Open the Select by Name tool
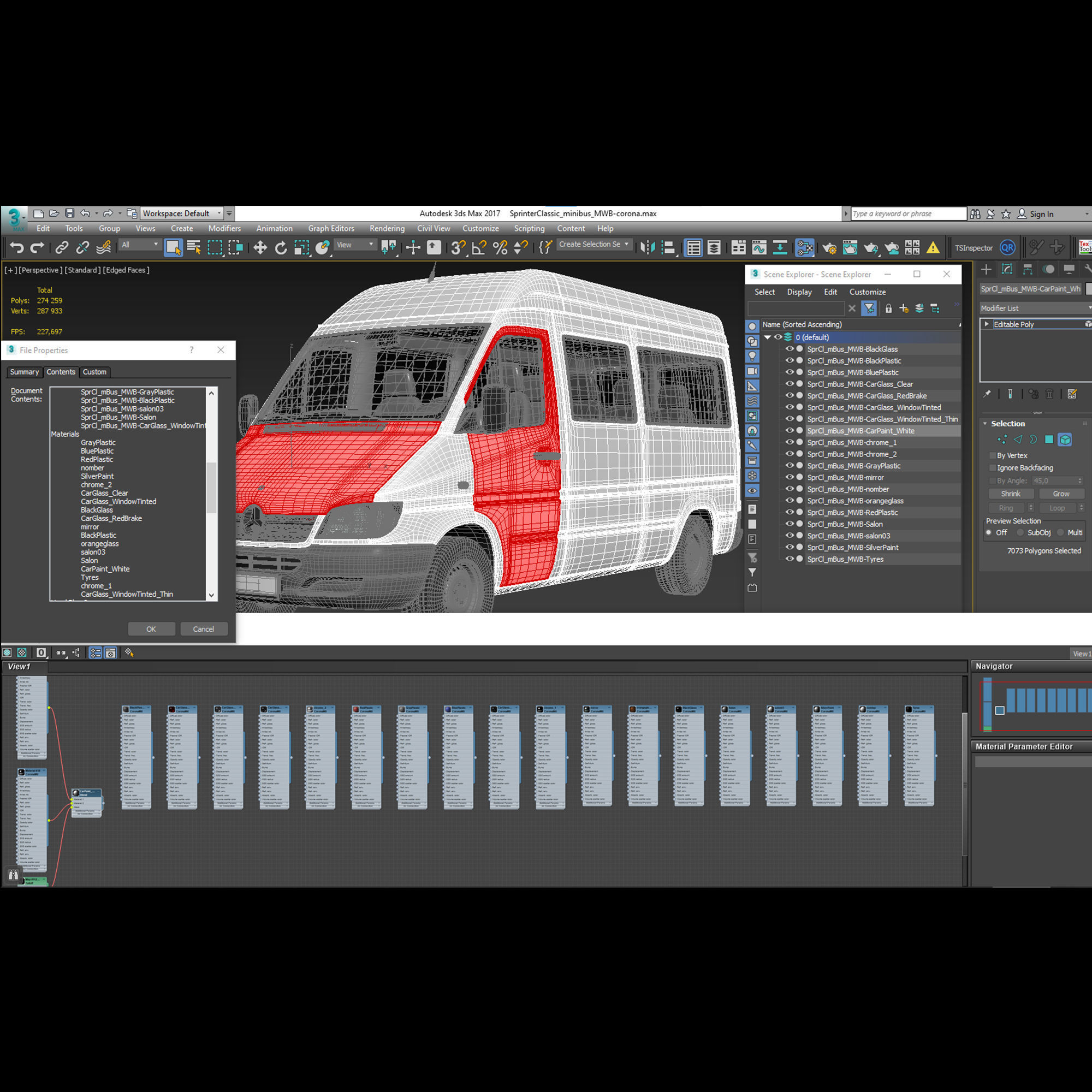This screenshot has width=1092, height=1092. coord(194,247)
